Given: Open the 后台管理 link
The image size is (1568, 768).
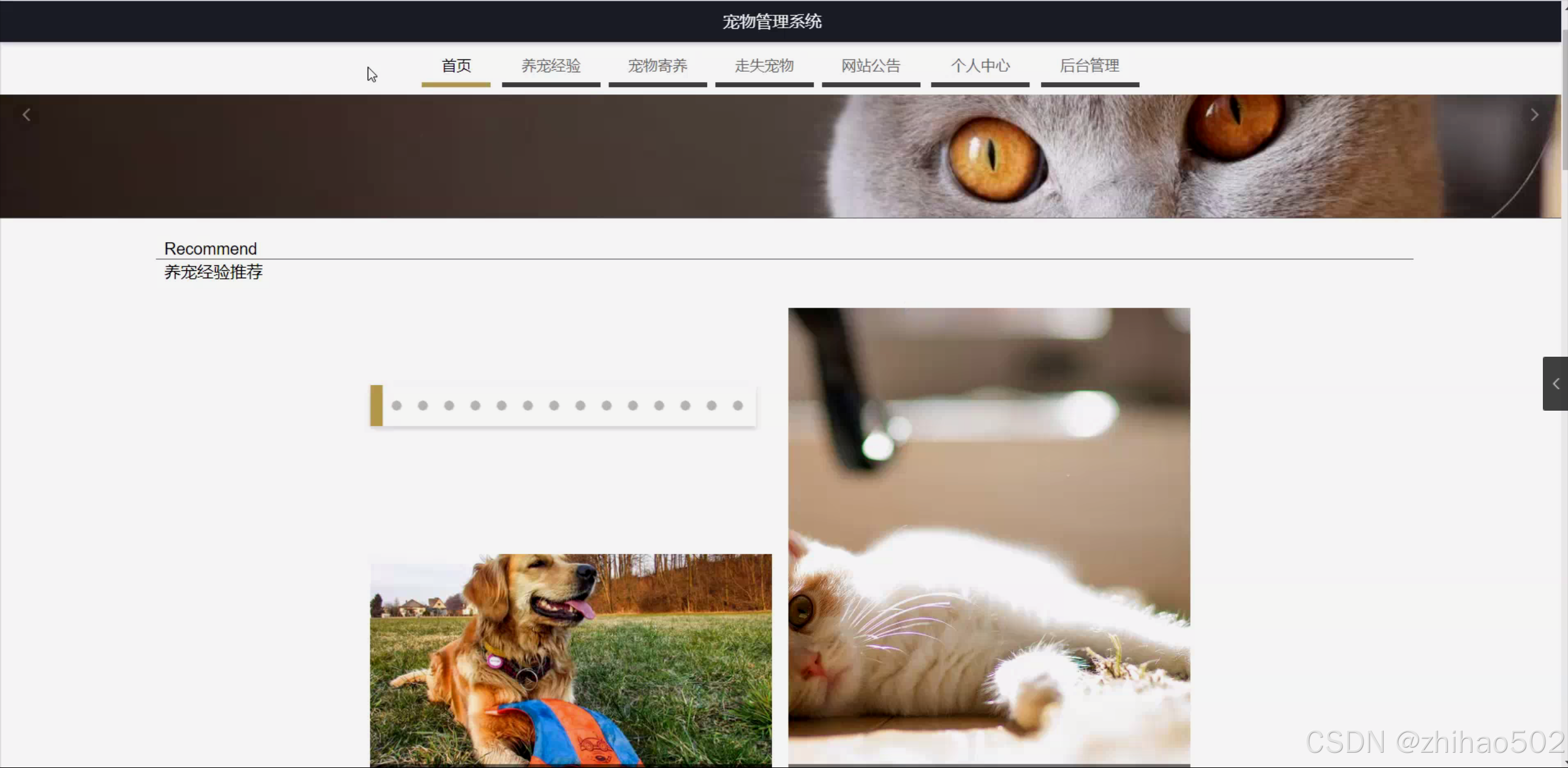Looking at the screenshot, I should pos(1089,66).
